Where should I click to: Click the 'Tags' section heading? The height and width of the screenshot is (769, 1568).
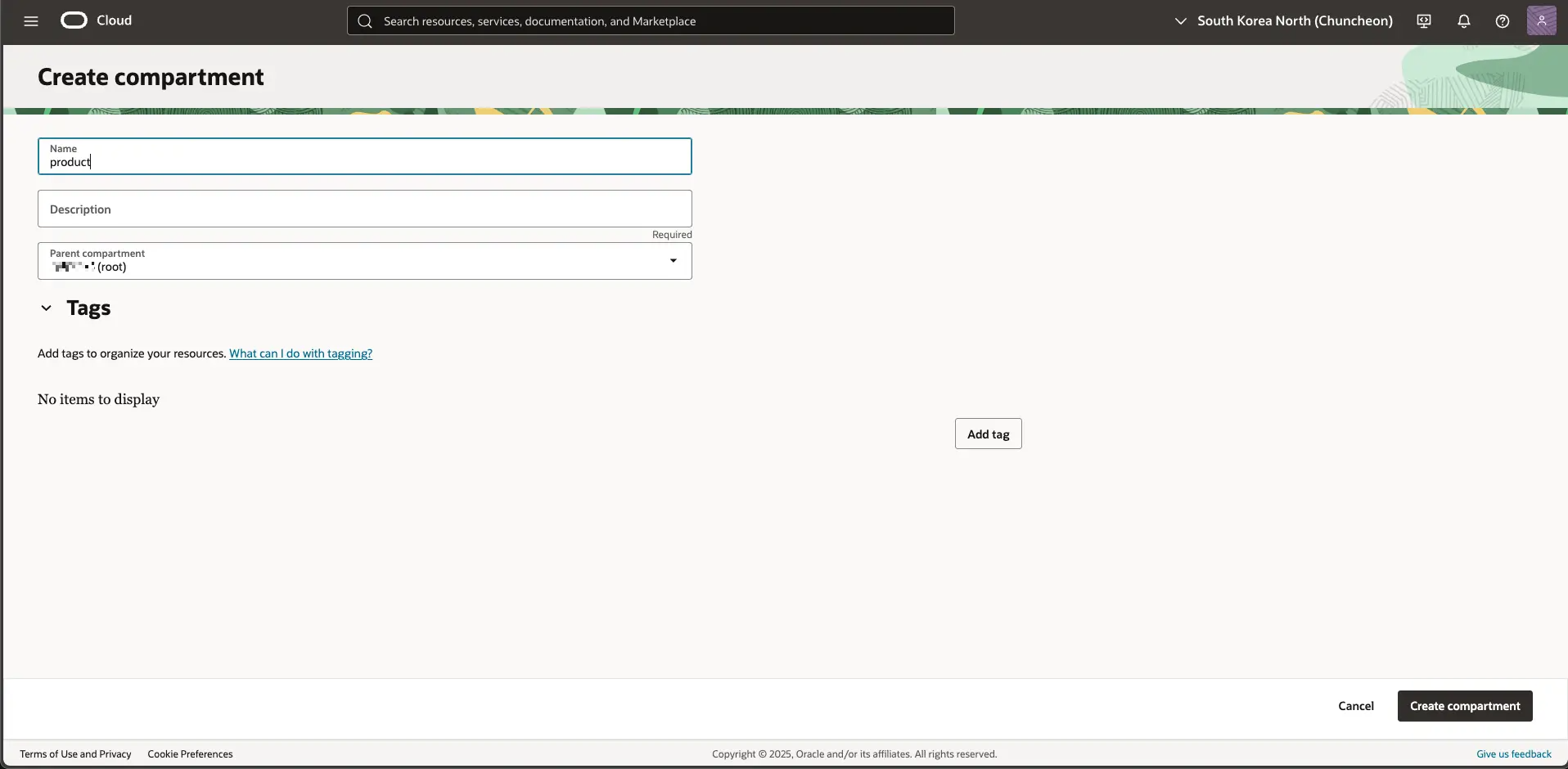click(88, 308)
